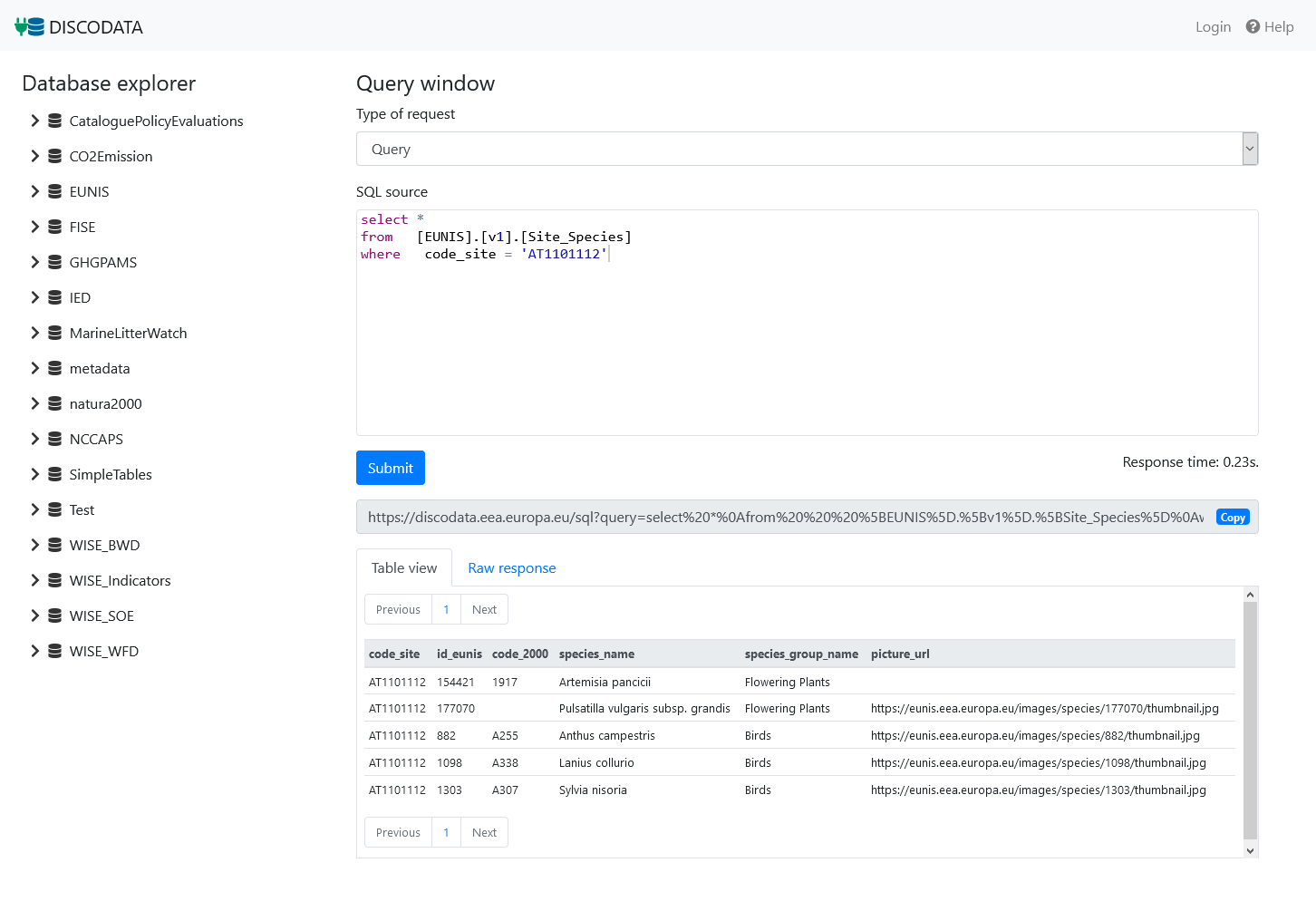Viewport: 1316px width, 911px height.
Task: Click database icon next to metadata
Action: pyautogui.click(x=55, y=368)
